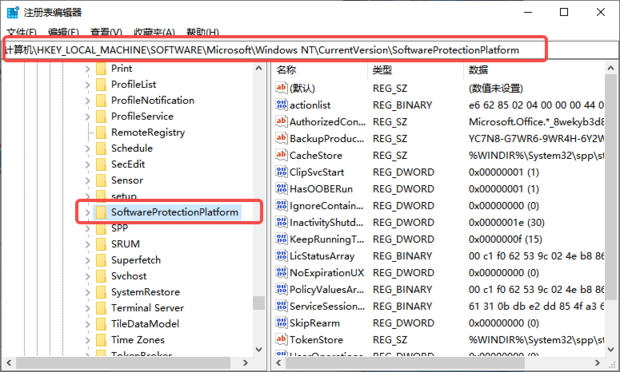Select the actionlist binary value icon
The height and width of the screenshot is (372, 620).
281,105
